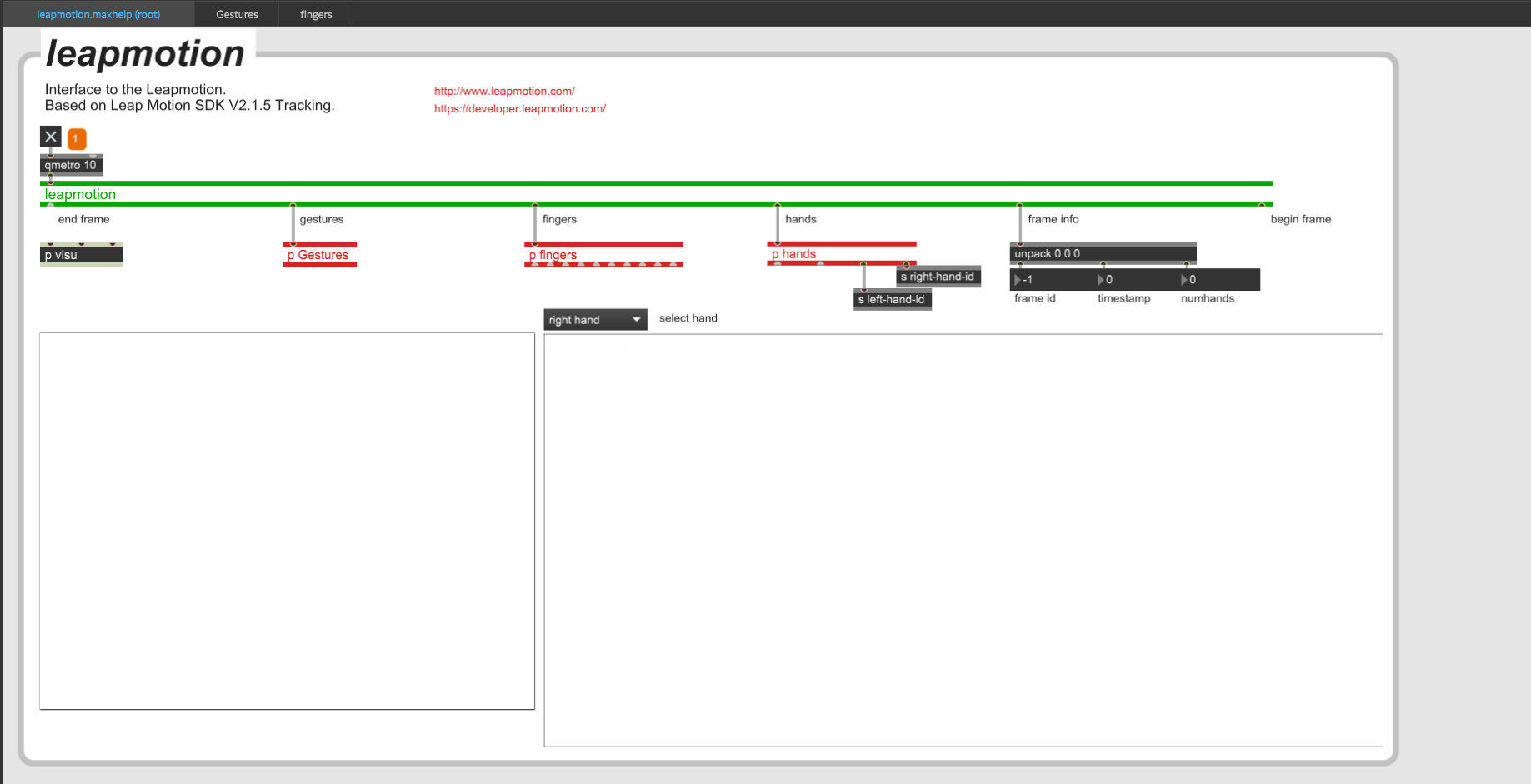Select the s left-hand-id send object
1531x784 pixels.
click(893, 300)
